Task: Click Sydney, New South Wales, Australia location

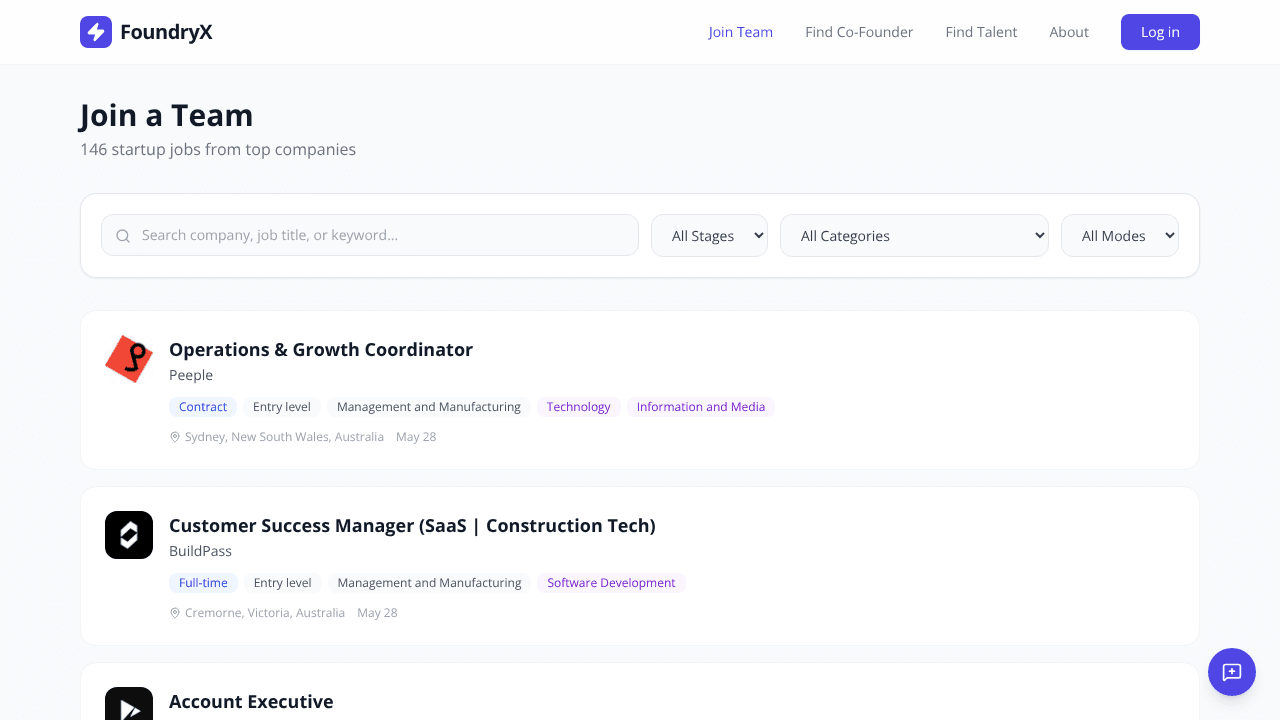Action: (284, 437)
